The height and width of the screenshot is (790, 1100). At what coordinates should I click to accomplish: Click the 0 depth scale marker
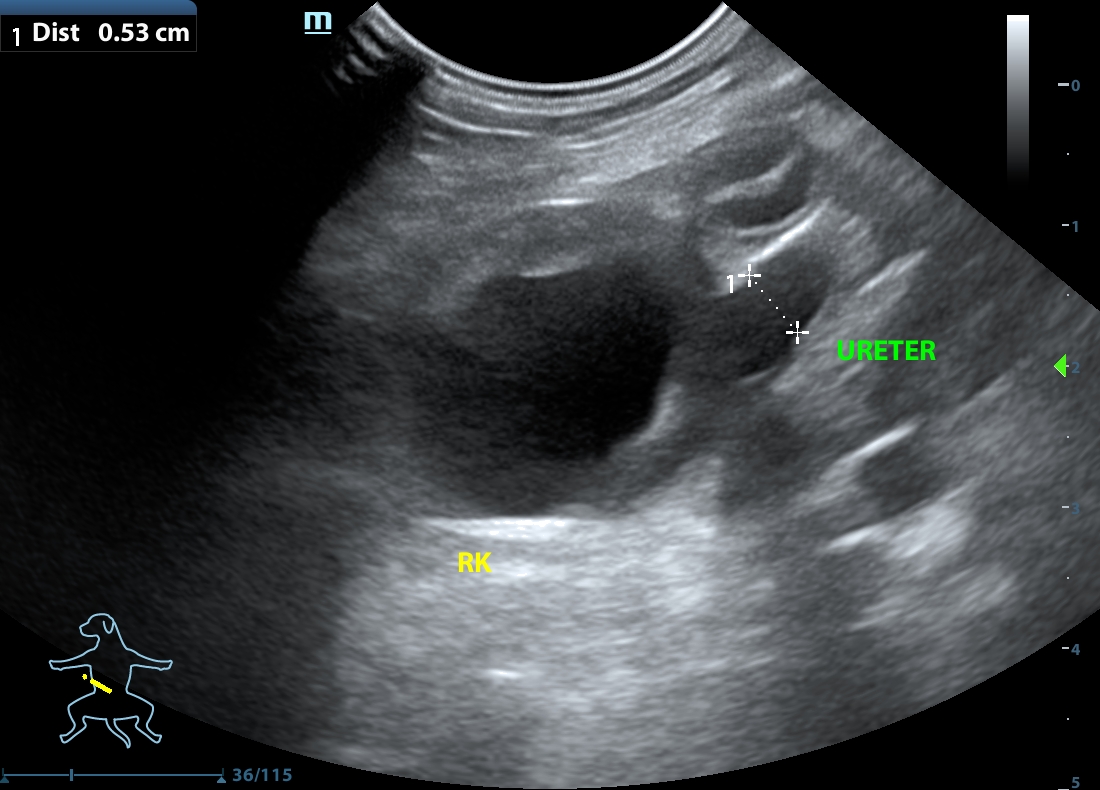click(1073, 86)
